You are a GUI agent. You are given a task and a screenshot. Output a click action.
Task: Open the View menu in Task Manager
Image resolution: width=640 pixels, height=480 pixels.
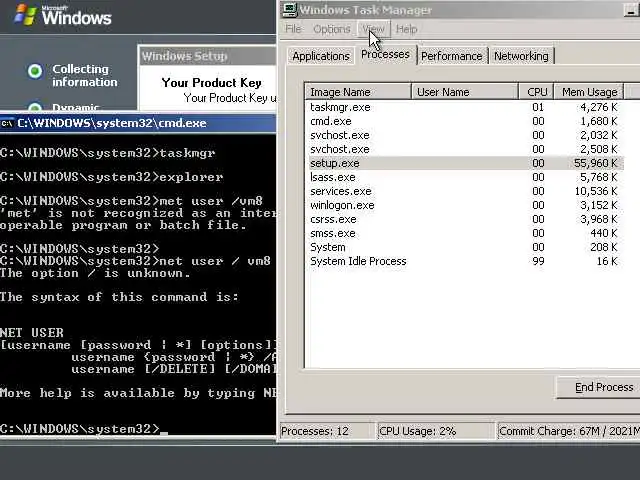click(373, 29)
